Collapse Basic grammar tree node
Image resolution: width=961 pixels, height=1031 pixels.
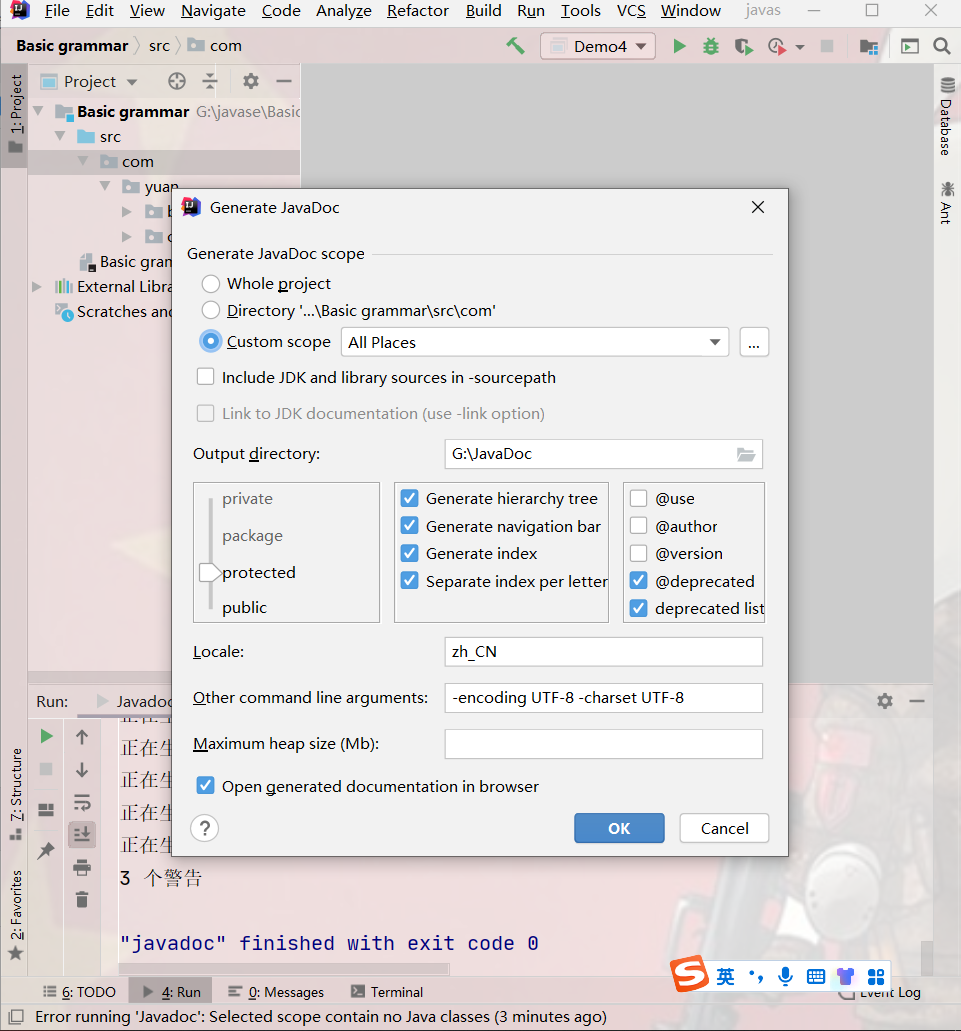39,111
